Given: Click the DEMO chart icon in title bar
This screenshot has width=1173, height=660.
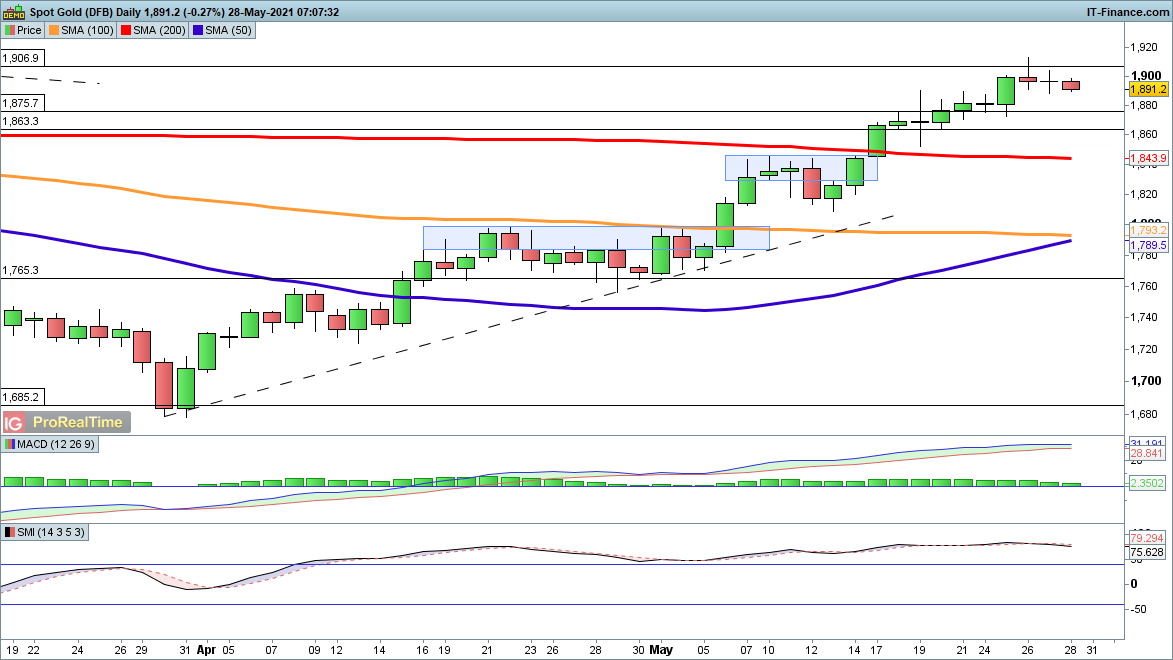Looking at the screenshot, I should (11, 12).
